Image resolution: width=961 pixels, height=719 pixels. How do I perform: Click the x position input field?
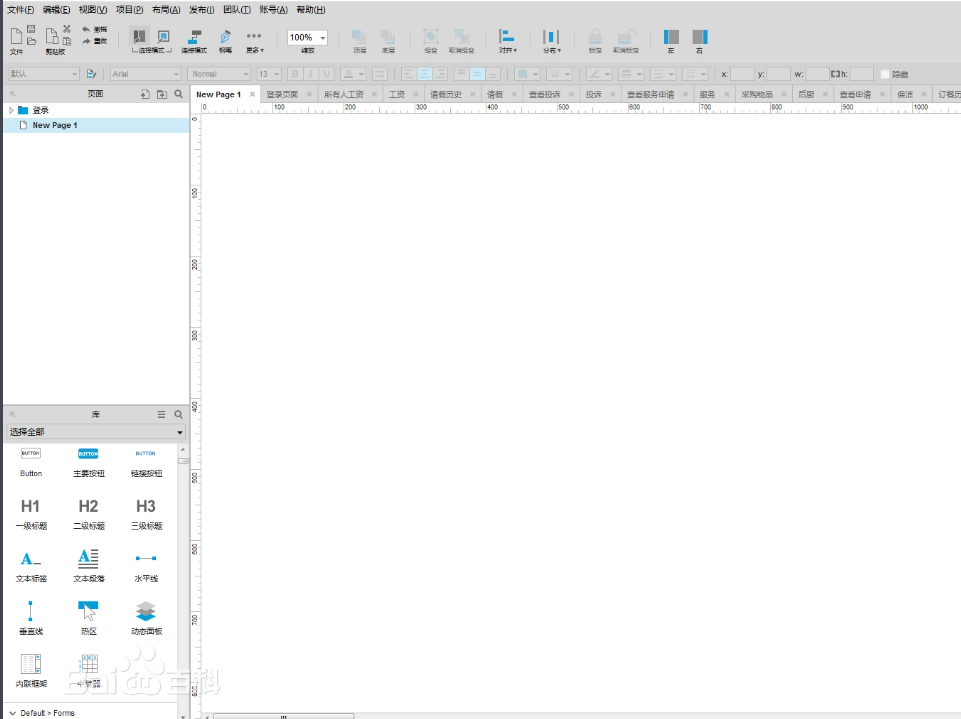(742, 74)
